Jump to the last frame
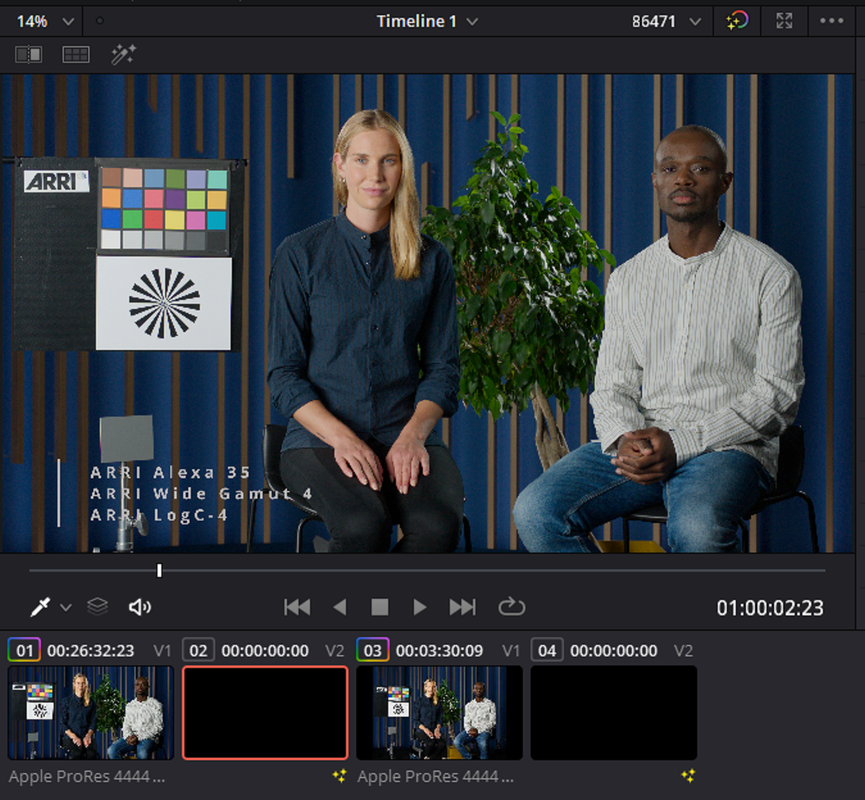 tap(462, 607)
